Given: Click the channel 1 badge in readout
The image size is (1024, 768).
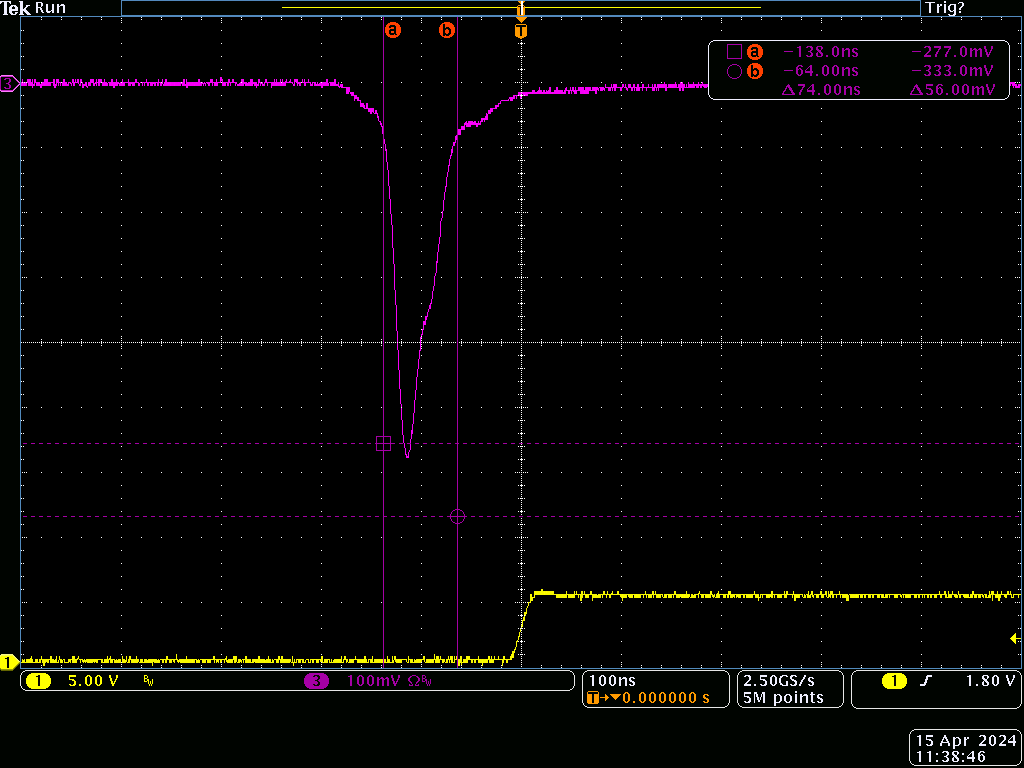Looking at the screenshot, I should [38, 682].
